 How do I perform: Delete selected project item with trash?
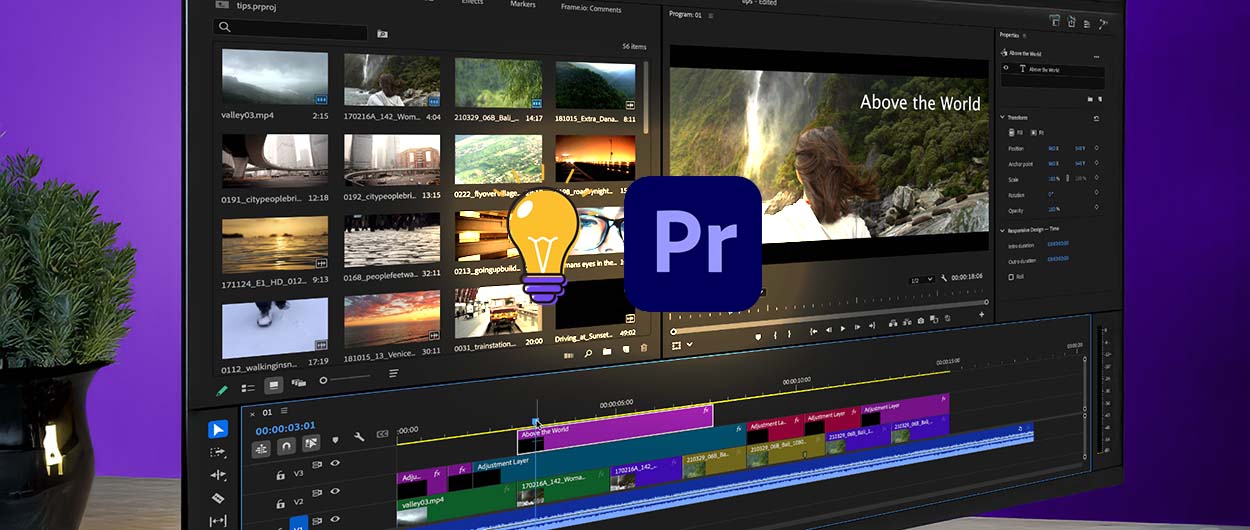644,349
